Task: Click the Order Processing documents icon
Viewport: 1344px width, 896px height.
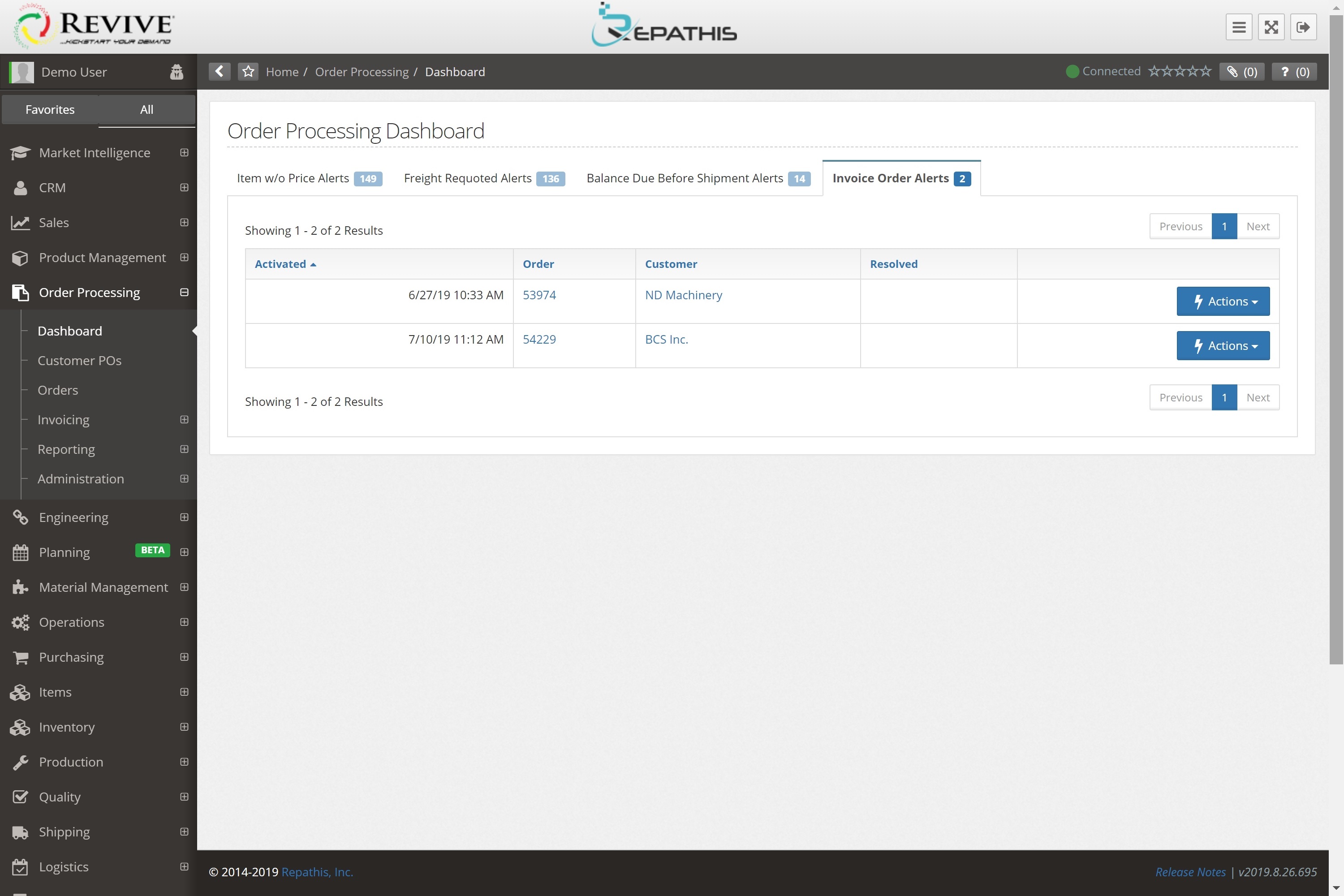Action: [20, 293]
